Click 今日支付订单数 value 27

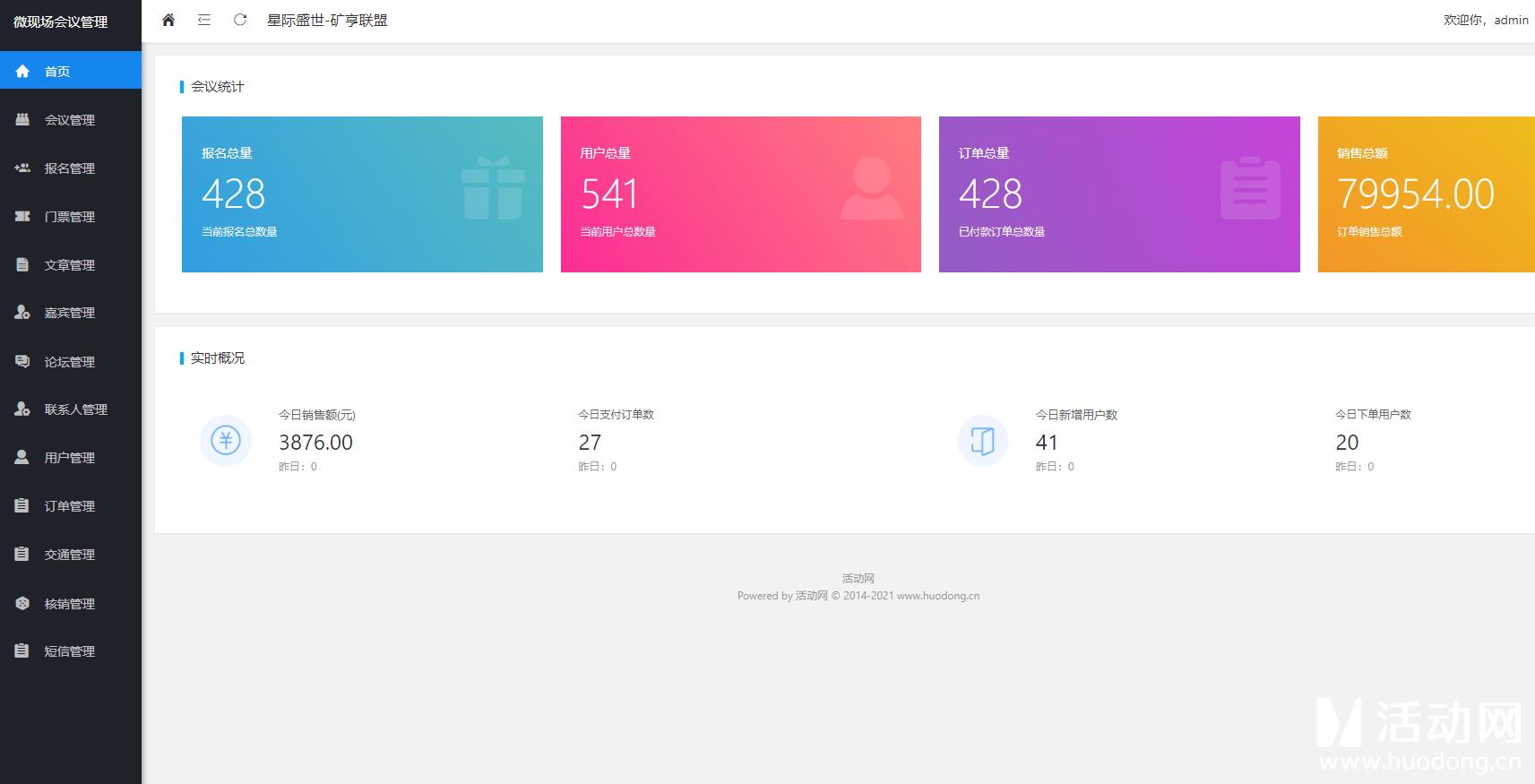click(x=590, y=443)
